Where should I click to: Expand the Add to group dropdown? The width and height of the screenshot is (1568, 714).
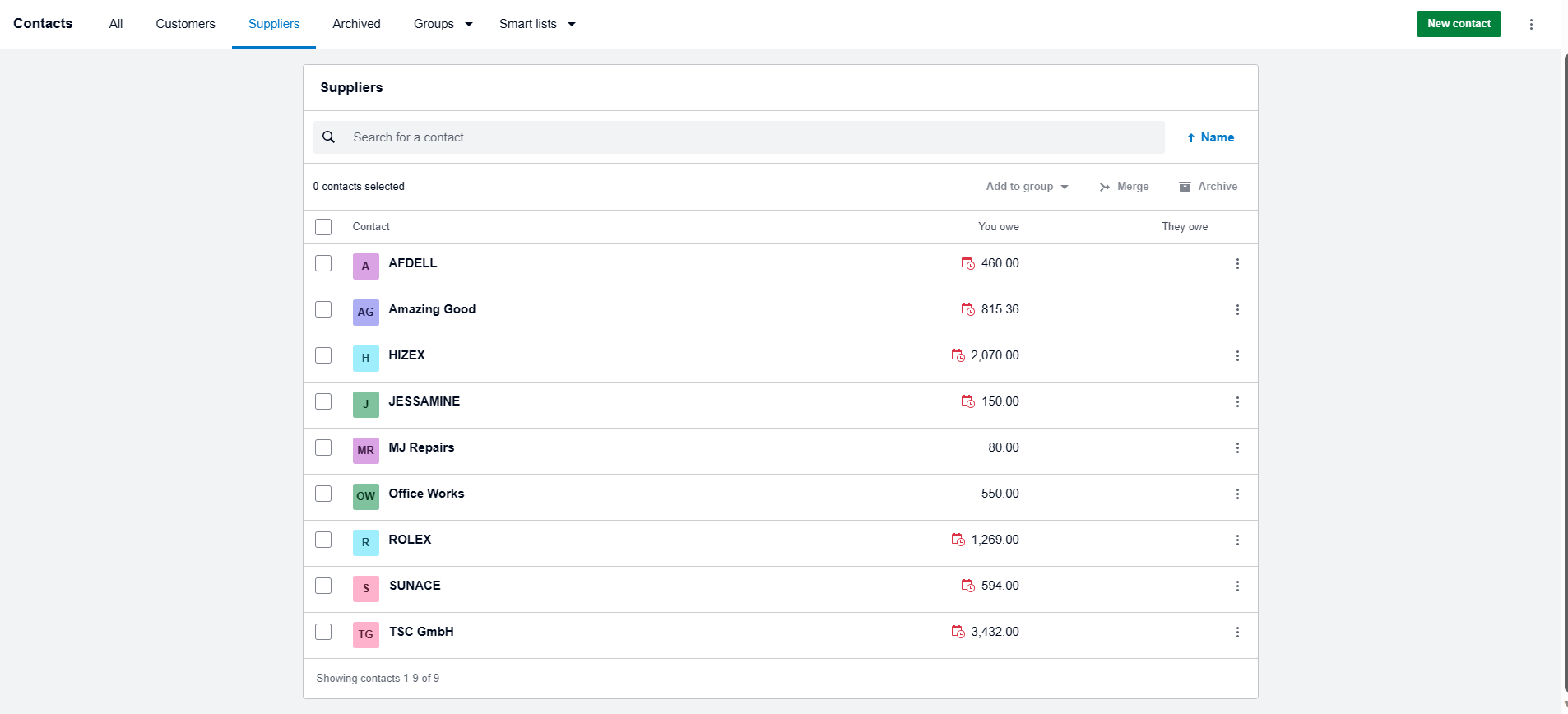click(x=1027, y=187)
